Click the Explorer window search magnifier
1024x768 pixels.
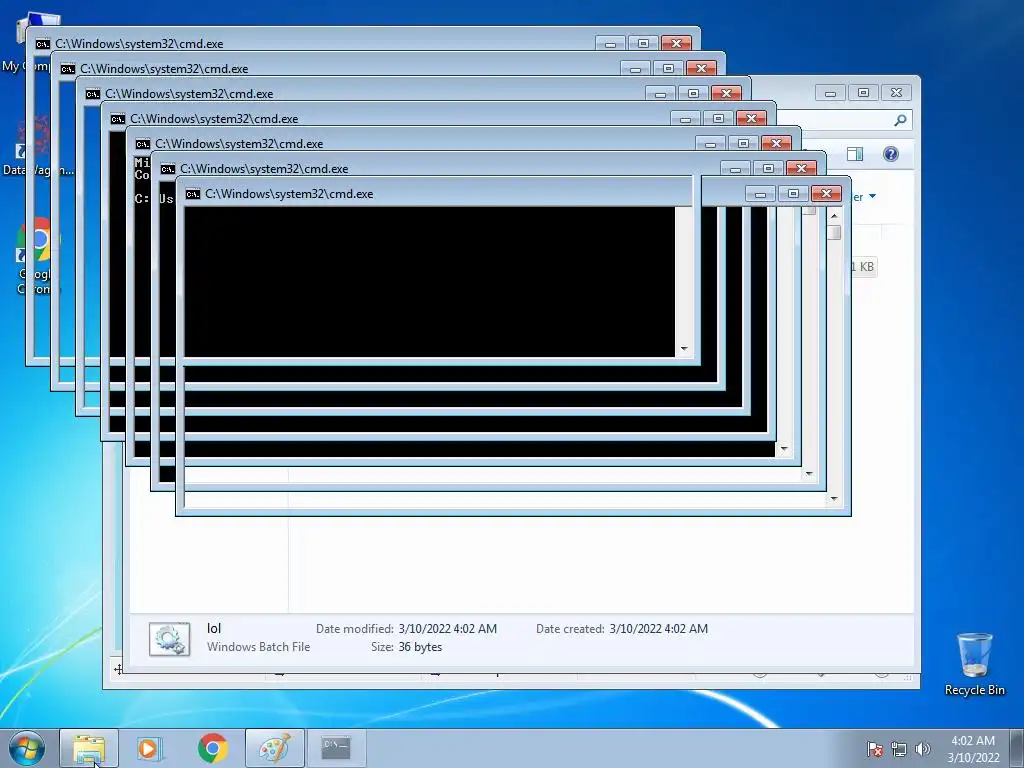pyautogui.click(x=900, y=120)
